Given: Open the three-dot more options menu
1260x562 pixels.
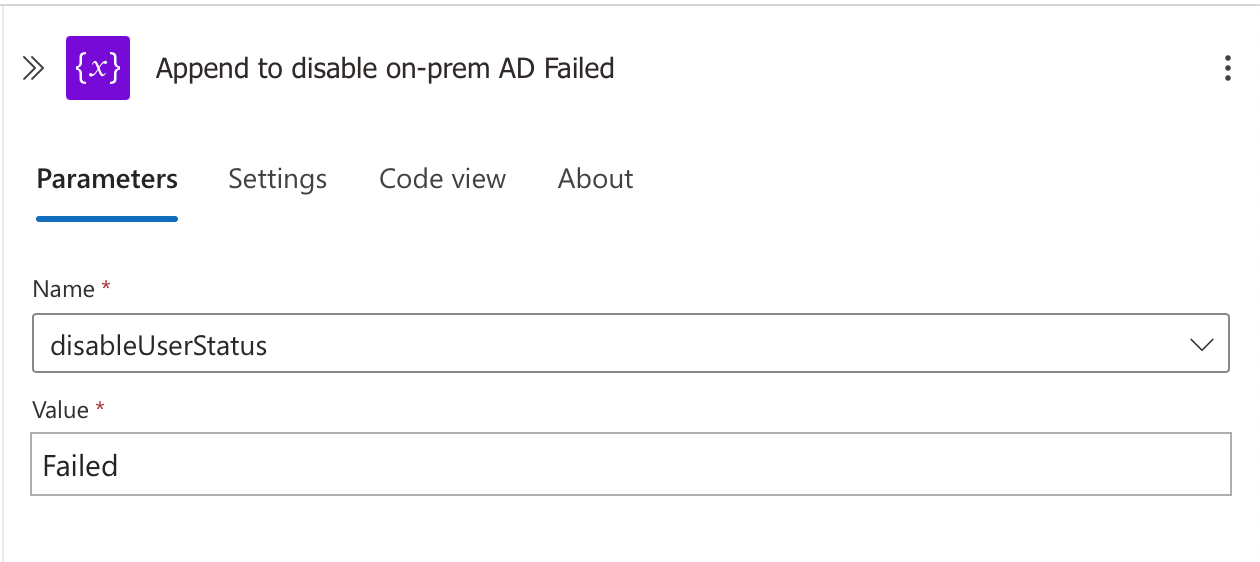Looking at the screenshot, I should pos(1228,68).
